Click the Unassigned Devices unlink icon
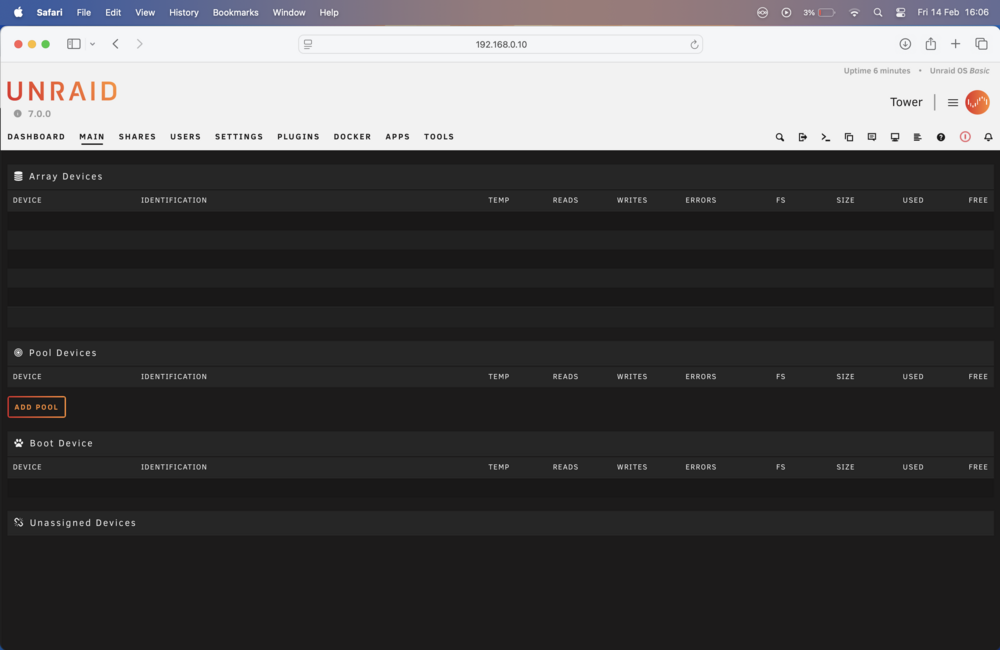1000x650 pixels. pyautogui.click(x=18, y=522)
